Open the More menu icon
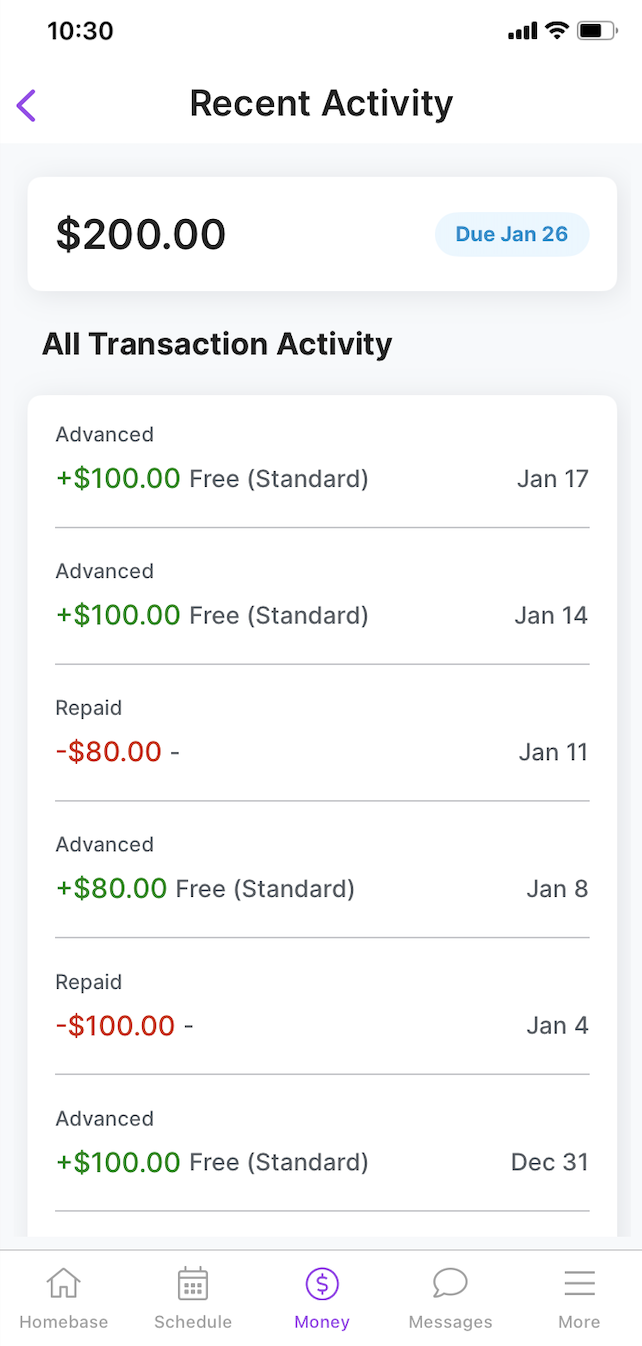This screenshot has height=1346, width=642. pos(579,1283)
